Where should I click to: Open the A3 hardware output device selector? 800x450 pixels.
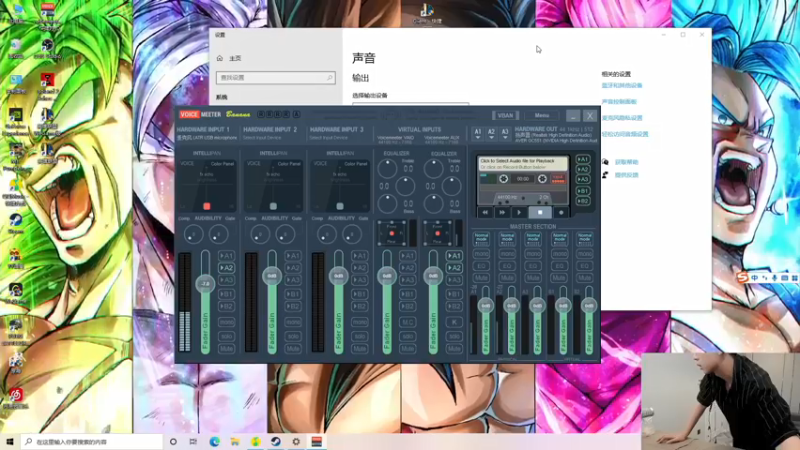tap(505, 134)
